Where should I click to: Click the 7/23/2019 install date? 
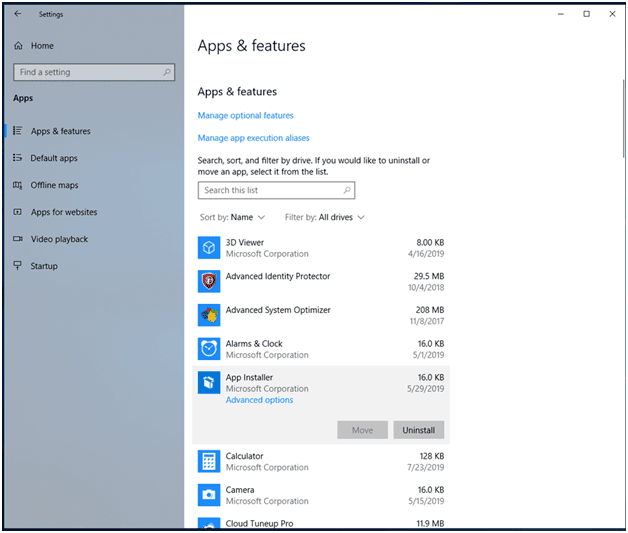[x=426, y=467]
